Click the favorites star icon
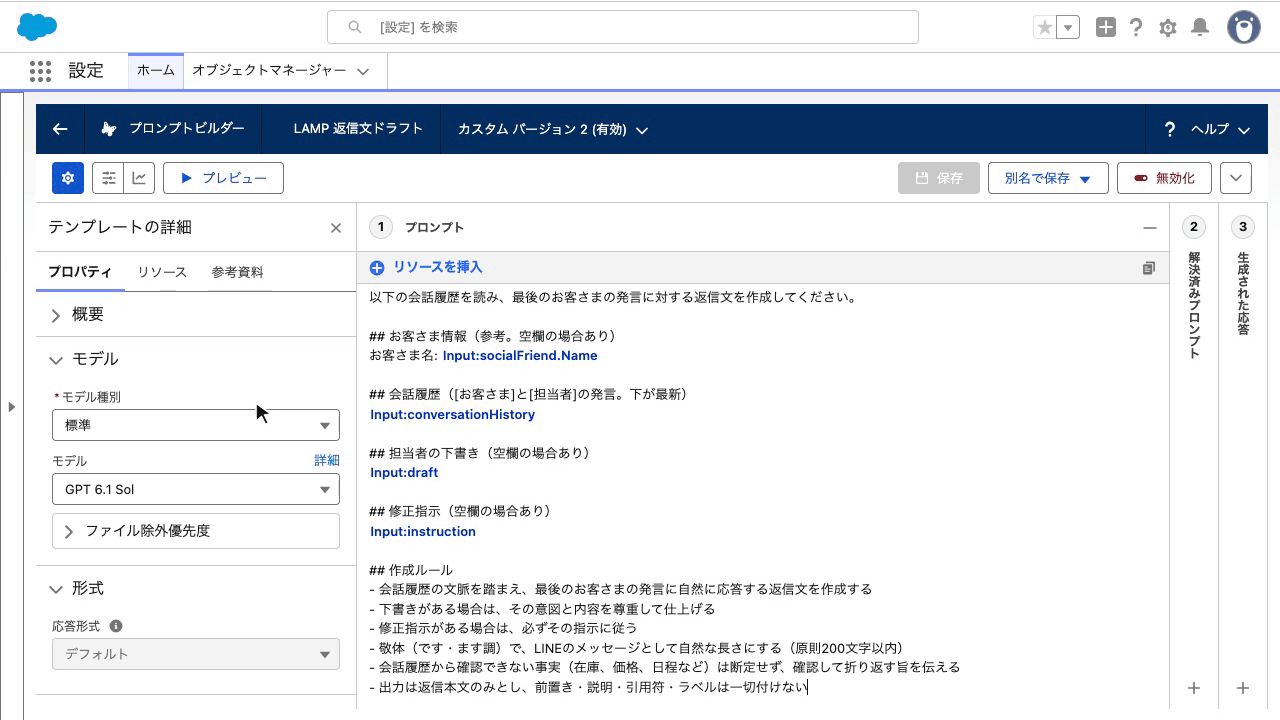Image resolution: width=1280 pixels, height=720 pixels. click(x=1045, y=28)
